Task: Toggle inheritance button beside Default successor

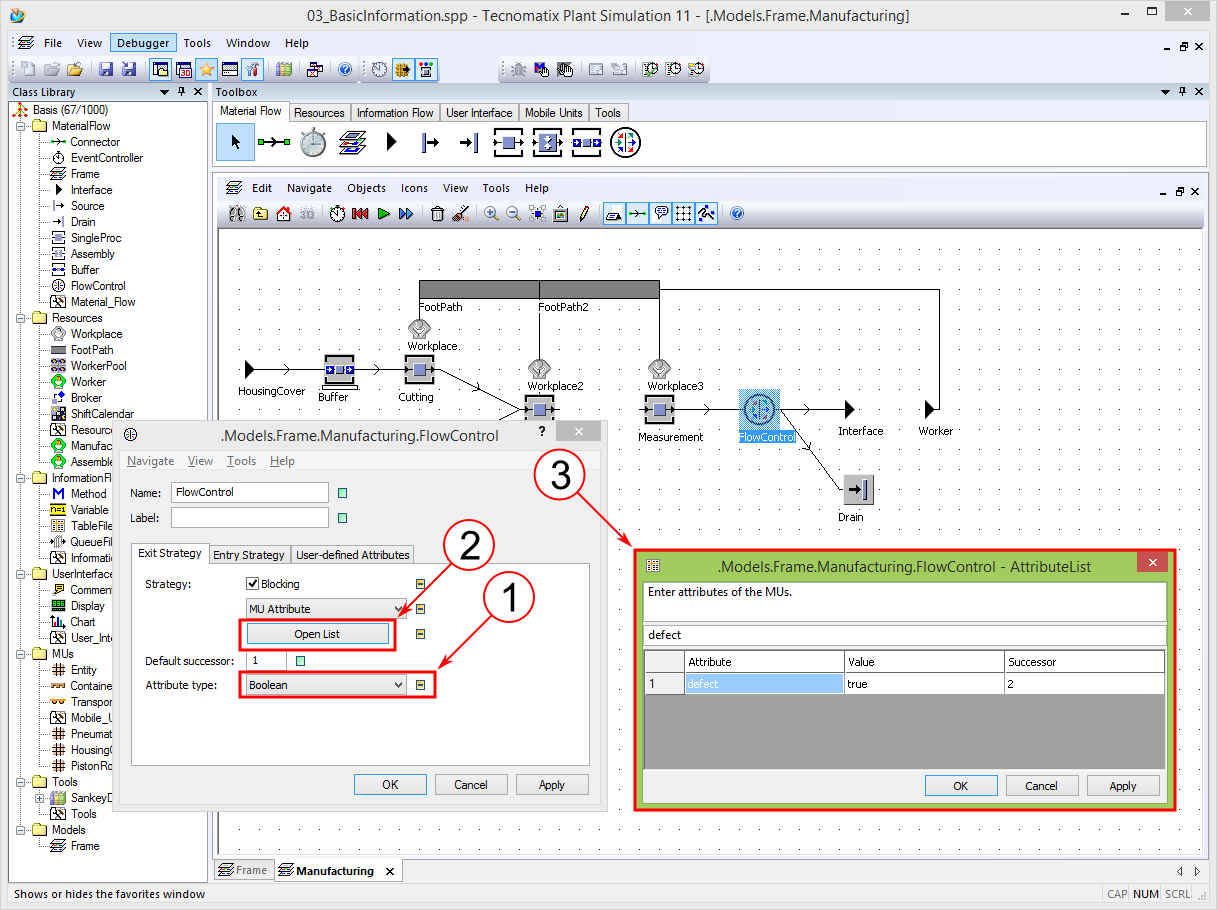Action: (x=300, y=660)
